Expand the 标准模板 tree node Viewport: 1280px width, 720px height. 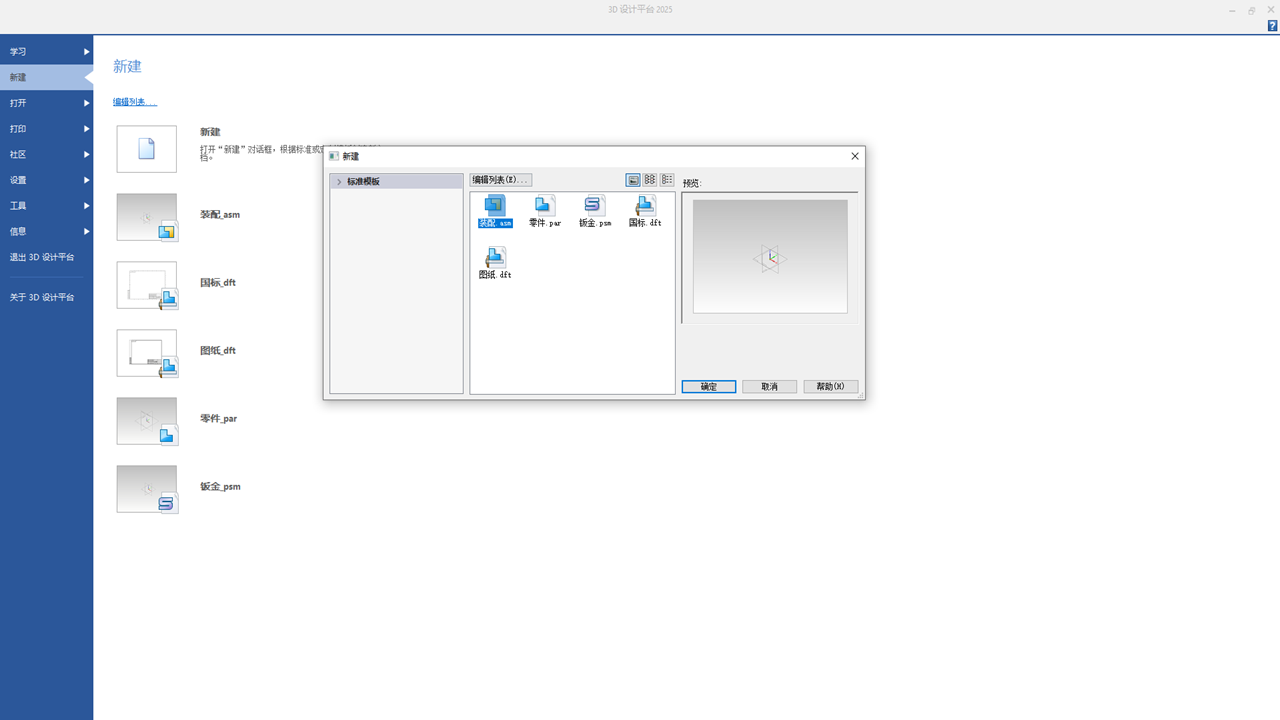click(x=339, y=182)
